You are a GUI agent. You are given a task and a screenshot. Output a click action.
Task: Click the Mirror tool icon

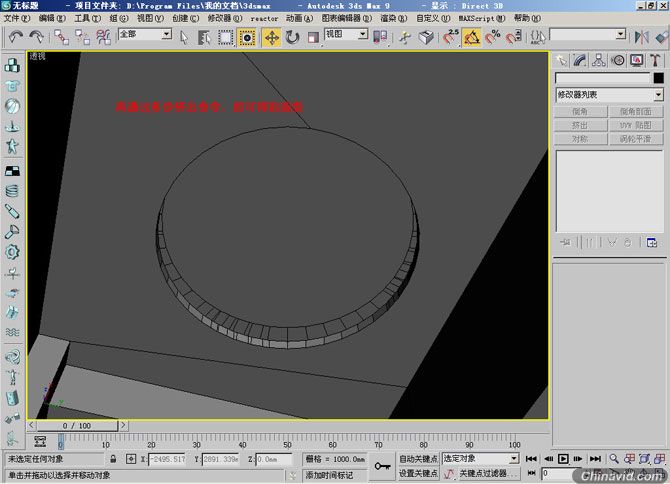click(x=641, y=38)
